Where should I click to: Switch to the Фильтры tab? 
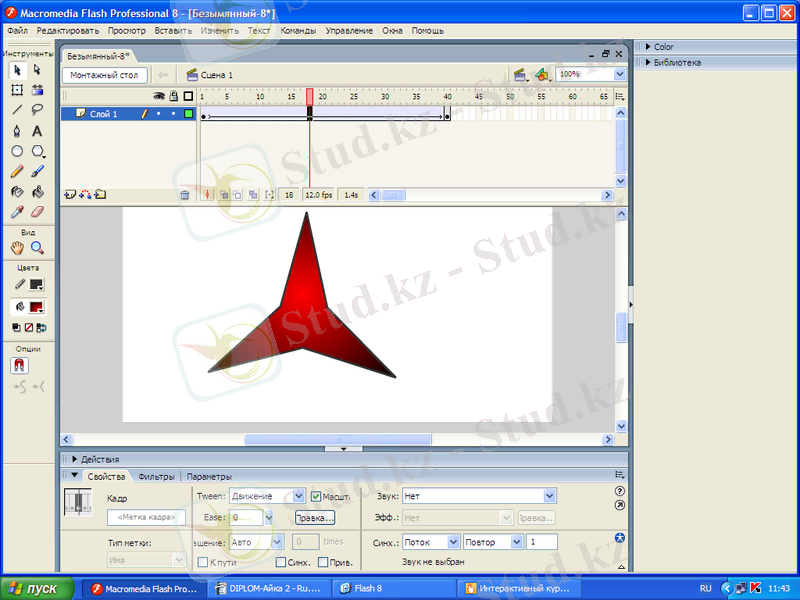156,476
